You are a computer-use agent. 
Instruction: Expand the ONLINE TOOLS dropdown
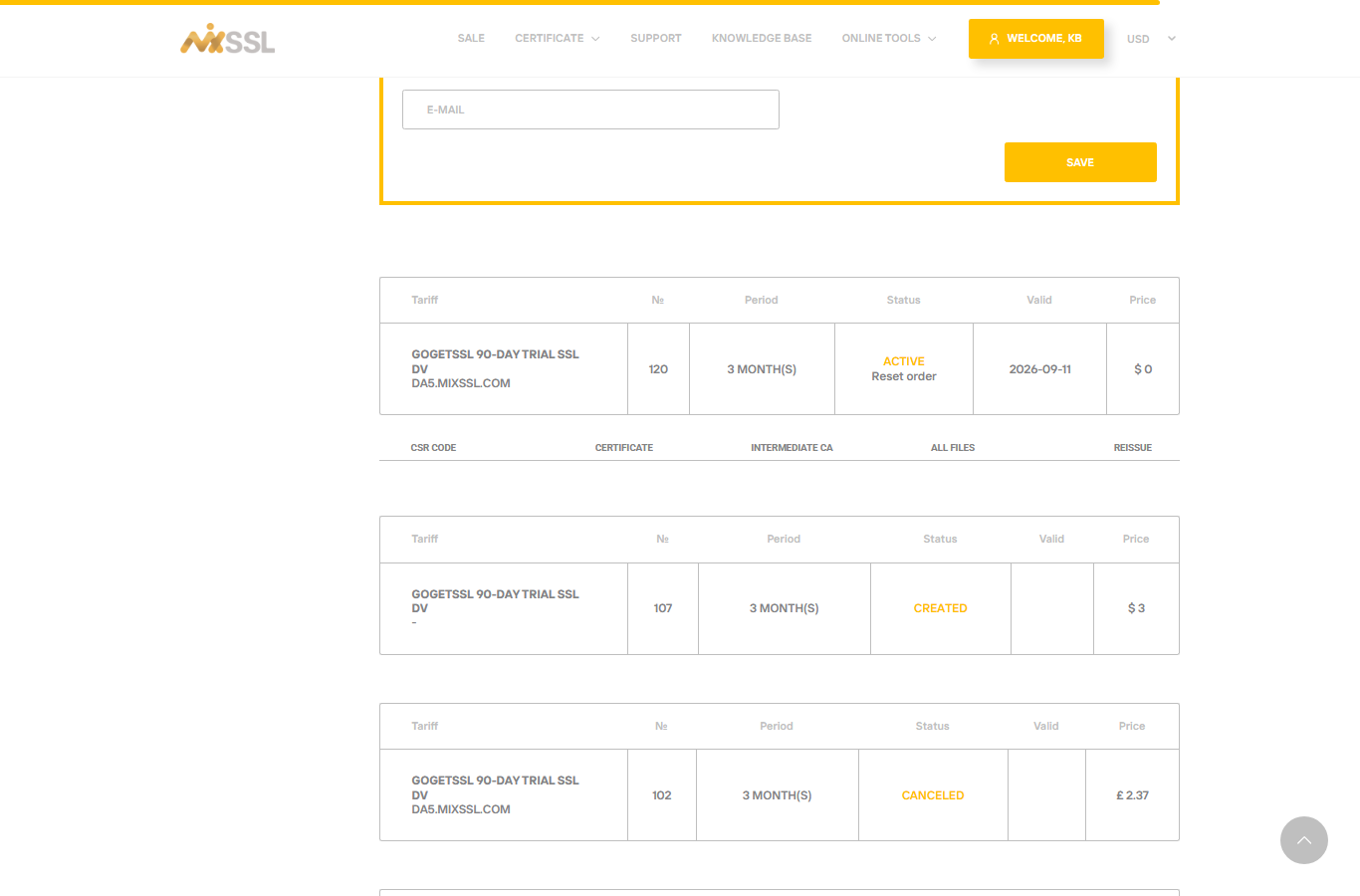click(889, 38)
